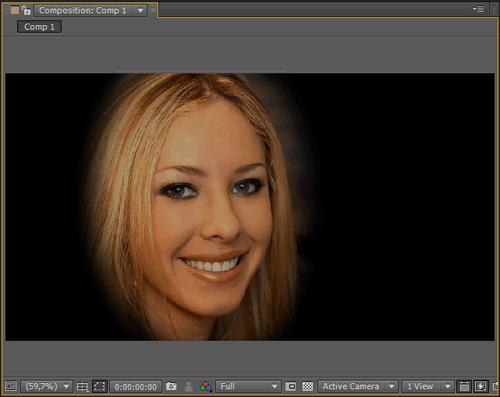Toggle the viewer lock icon
Viewport: 500px width, 397px height.
(x=26, y=10)
